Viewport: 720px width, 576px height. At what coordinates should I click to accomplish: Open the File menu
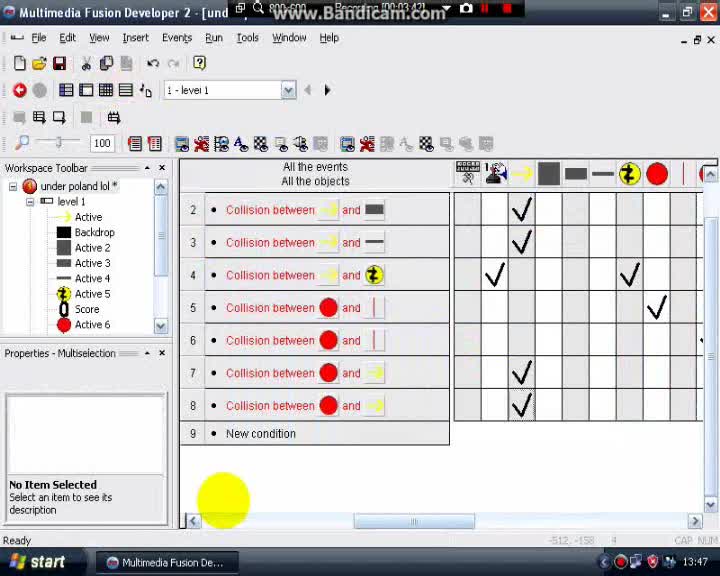tap(39, 38)
